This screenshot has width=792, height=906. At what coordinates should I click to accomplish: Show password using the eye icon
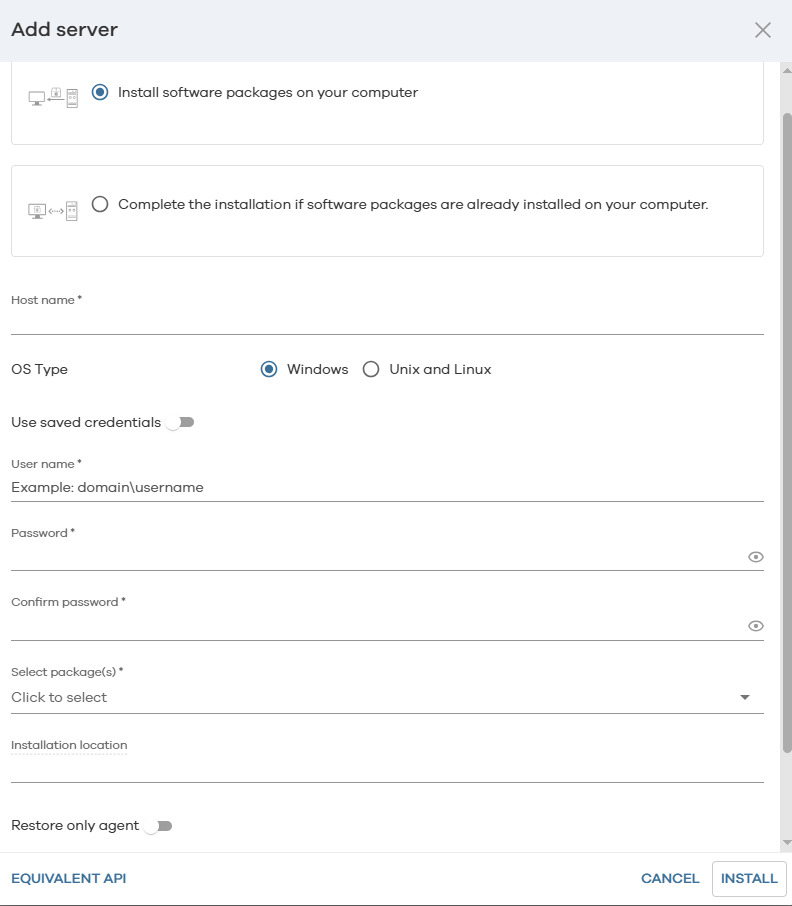[756, 557]
